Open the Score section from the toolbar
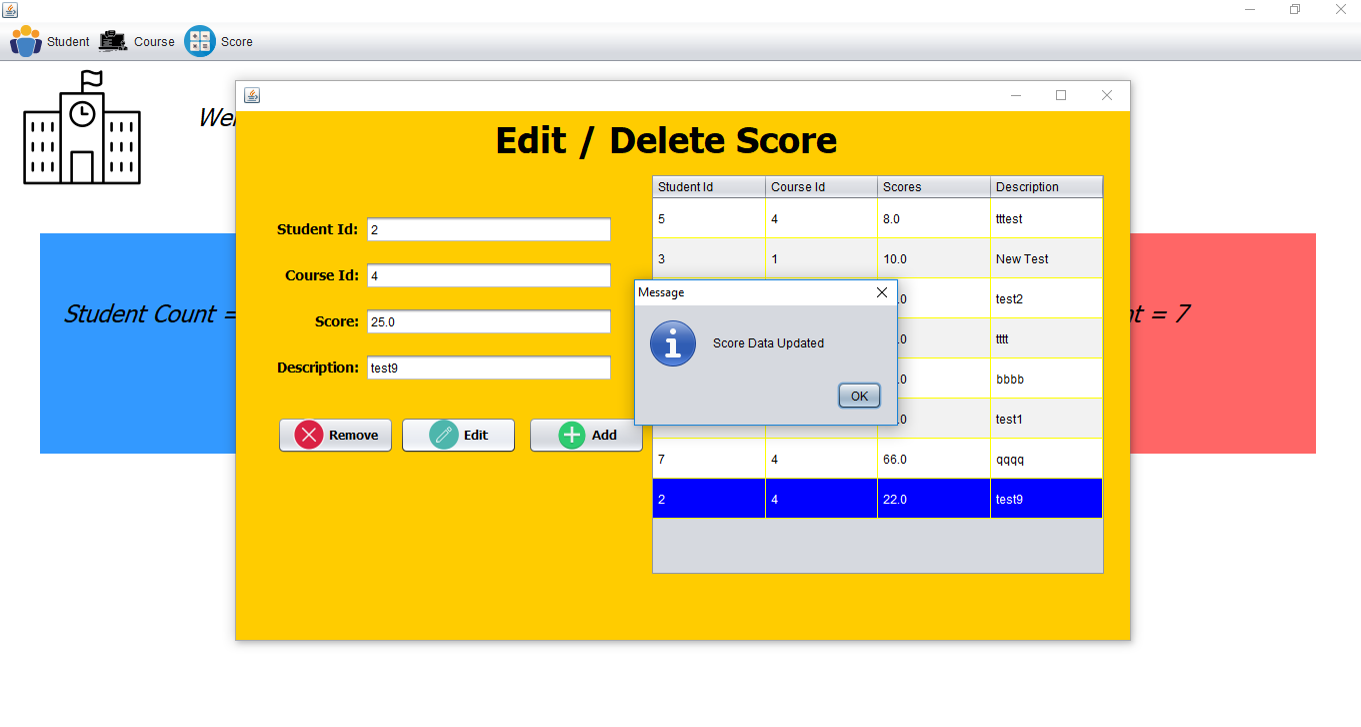This screenshot has height=727, width=1361. (x=219, y=41)
